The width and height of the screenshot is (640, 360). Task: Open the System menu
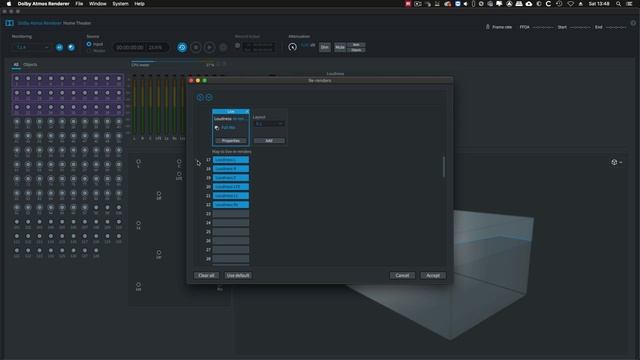click(120, 4)
